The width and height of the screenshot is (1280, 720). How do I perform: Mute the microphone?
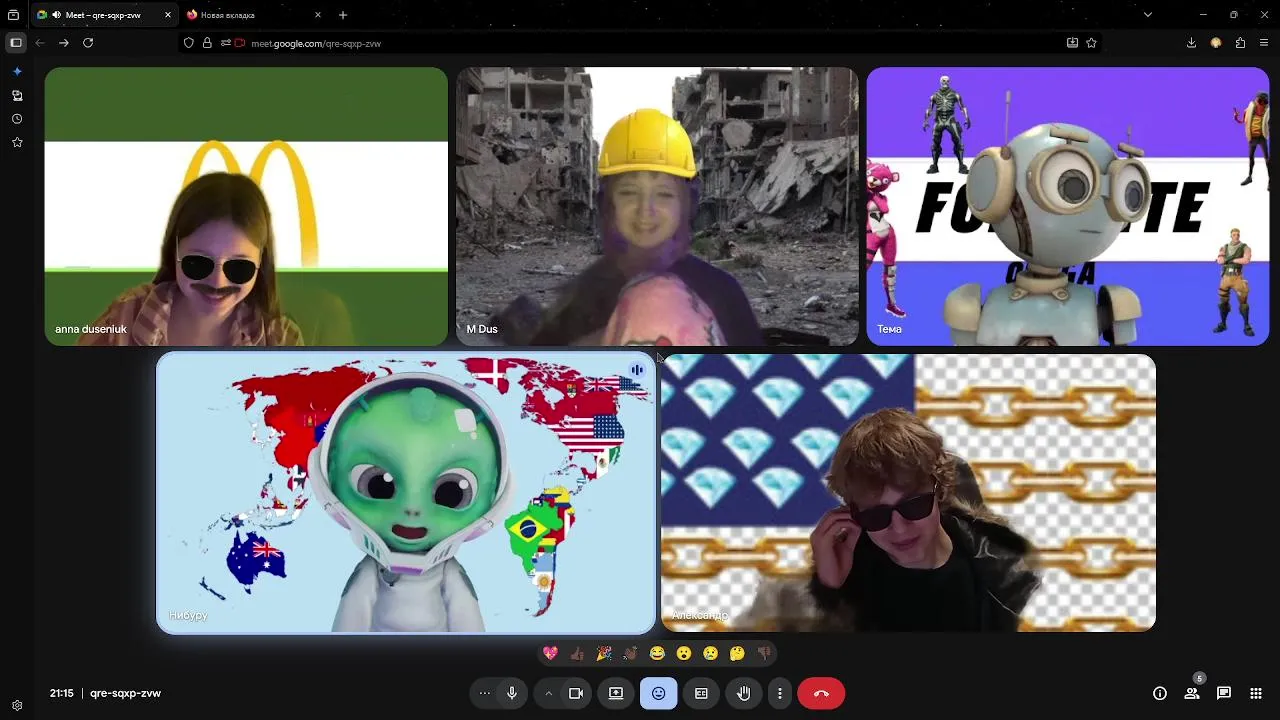coord(512,693)
